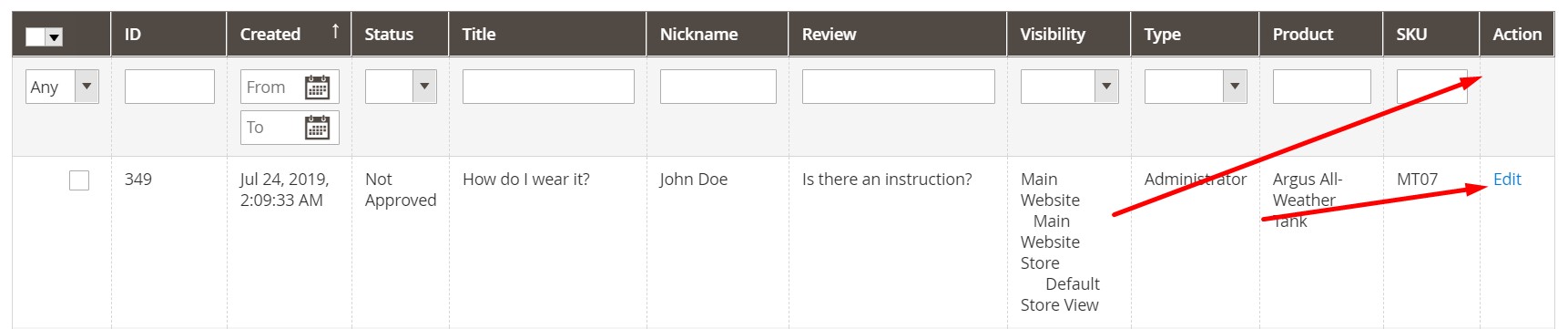
Task: Click the Edit link for review 349
Action: click(1507, 180)
